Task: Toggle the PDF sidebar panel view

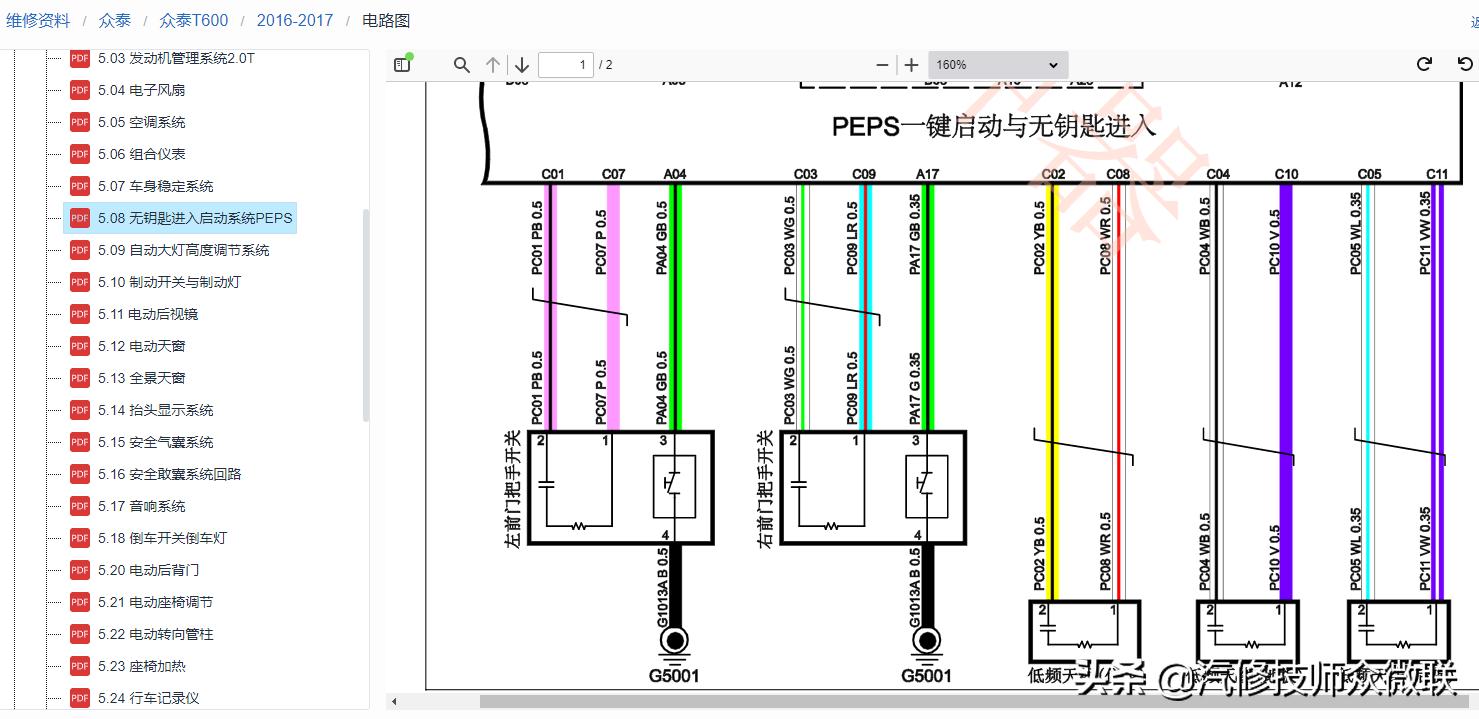Action: 401,63
